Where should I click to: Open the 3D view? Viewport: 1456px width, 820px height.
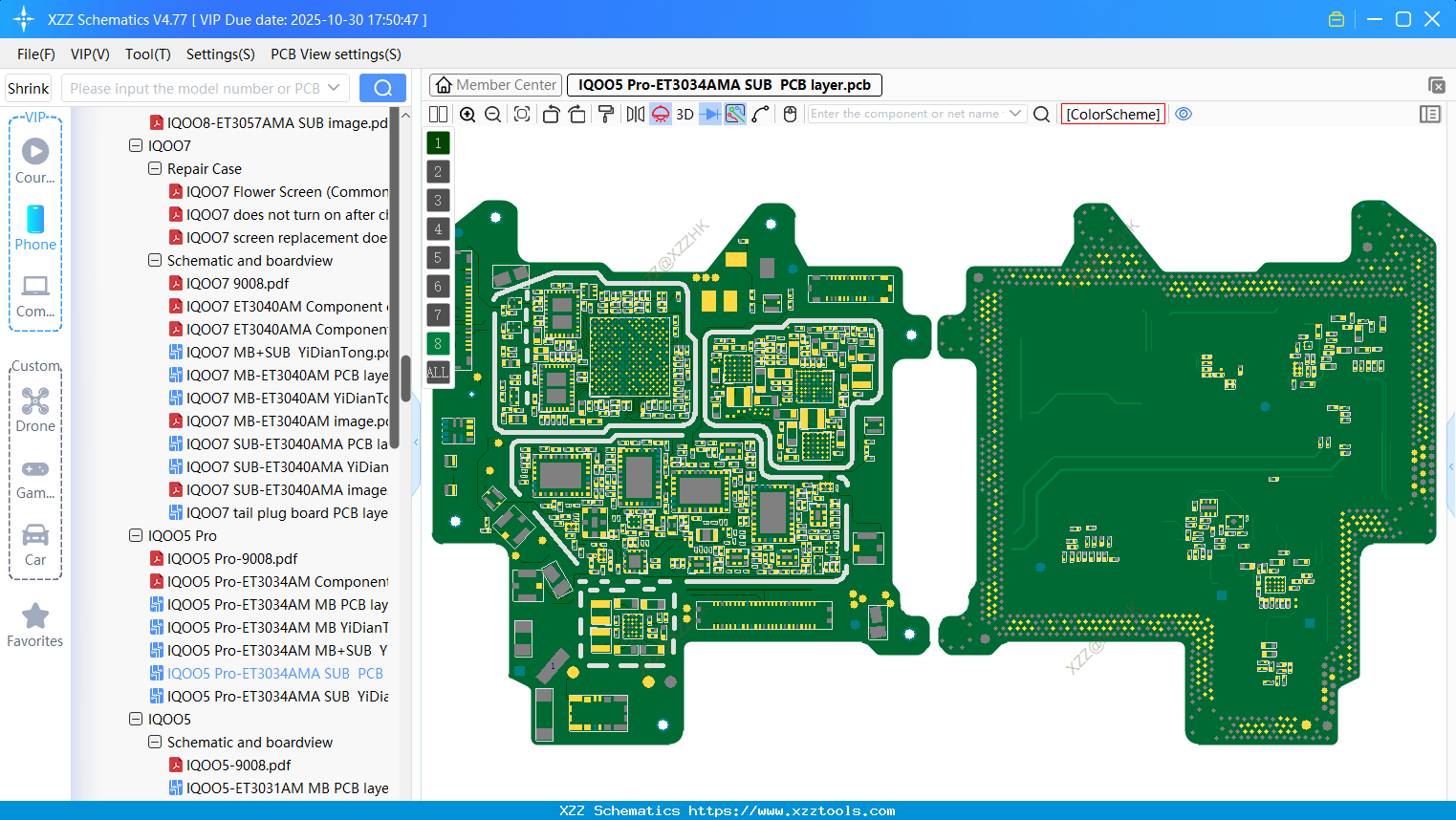click(x=684, y=114)
